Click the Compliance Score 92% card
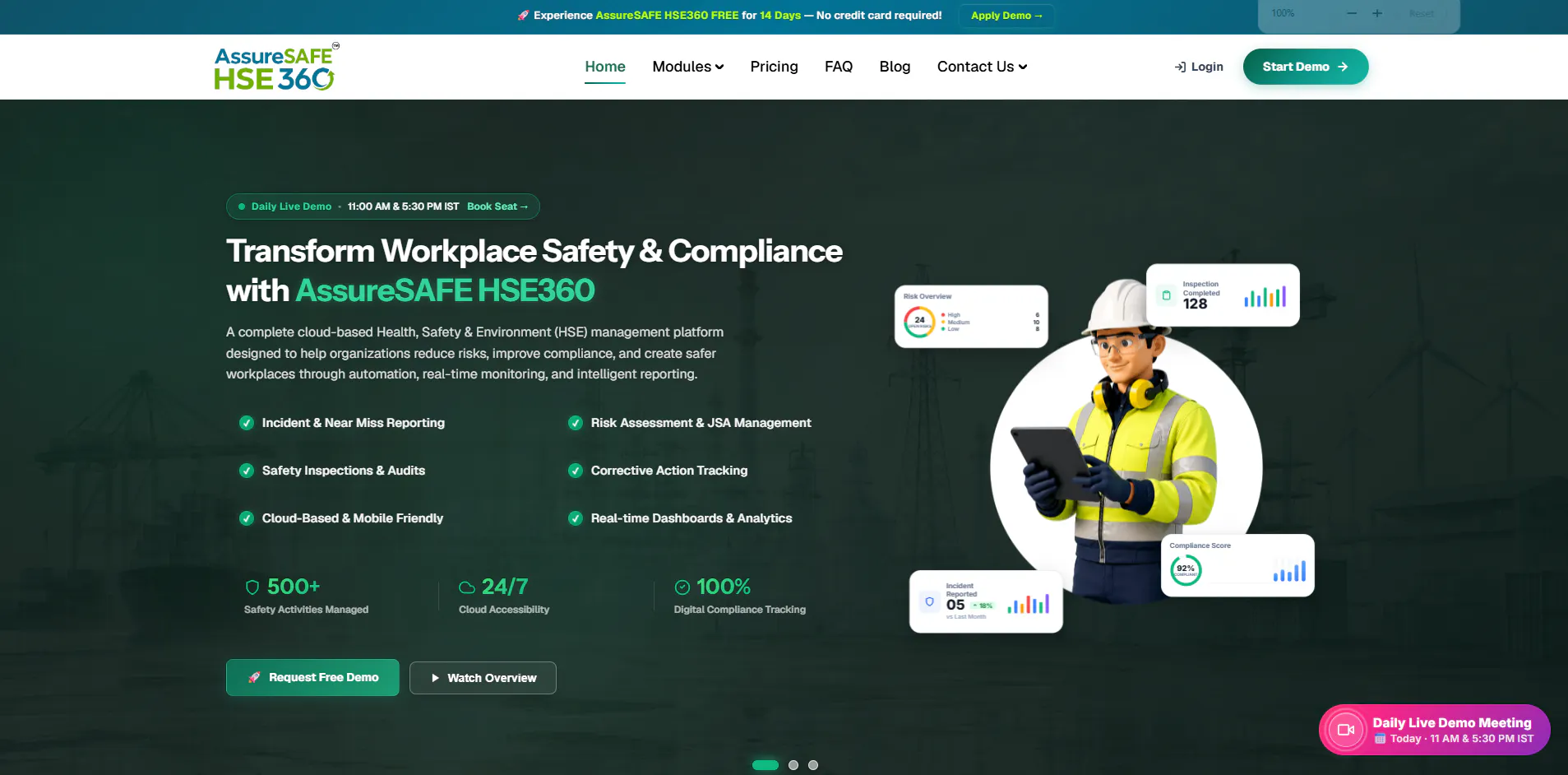The height and width of the screenshot is (775, 1568). pos(1237,565)
